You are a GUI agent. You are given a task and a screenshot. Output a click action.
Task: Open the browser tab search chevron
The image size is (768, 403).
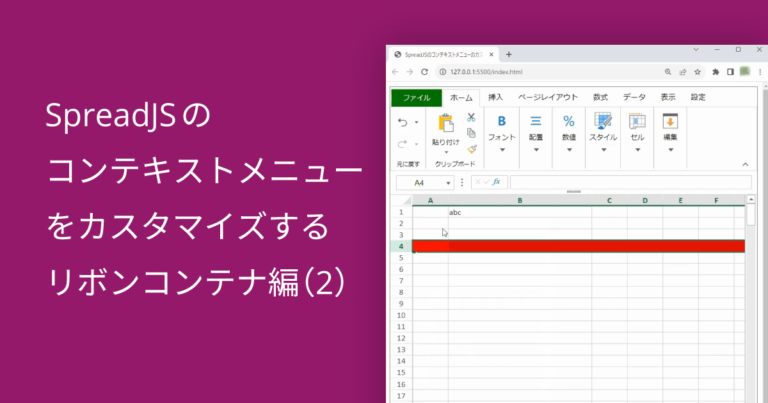[696, 50]
